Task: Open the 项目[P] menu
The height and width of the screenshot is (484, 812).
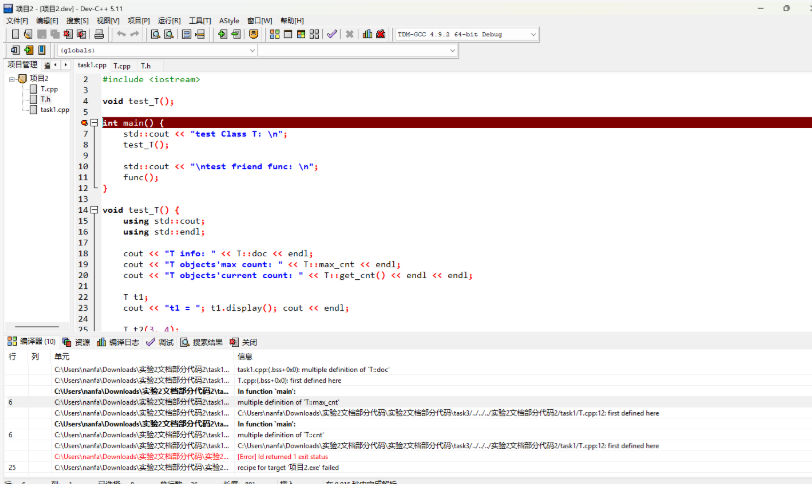Action: tap(138, 20)
